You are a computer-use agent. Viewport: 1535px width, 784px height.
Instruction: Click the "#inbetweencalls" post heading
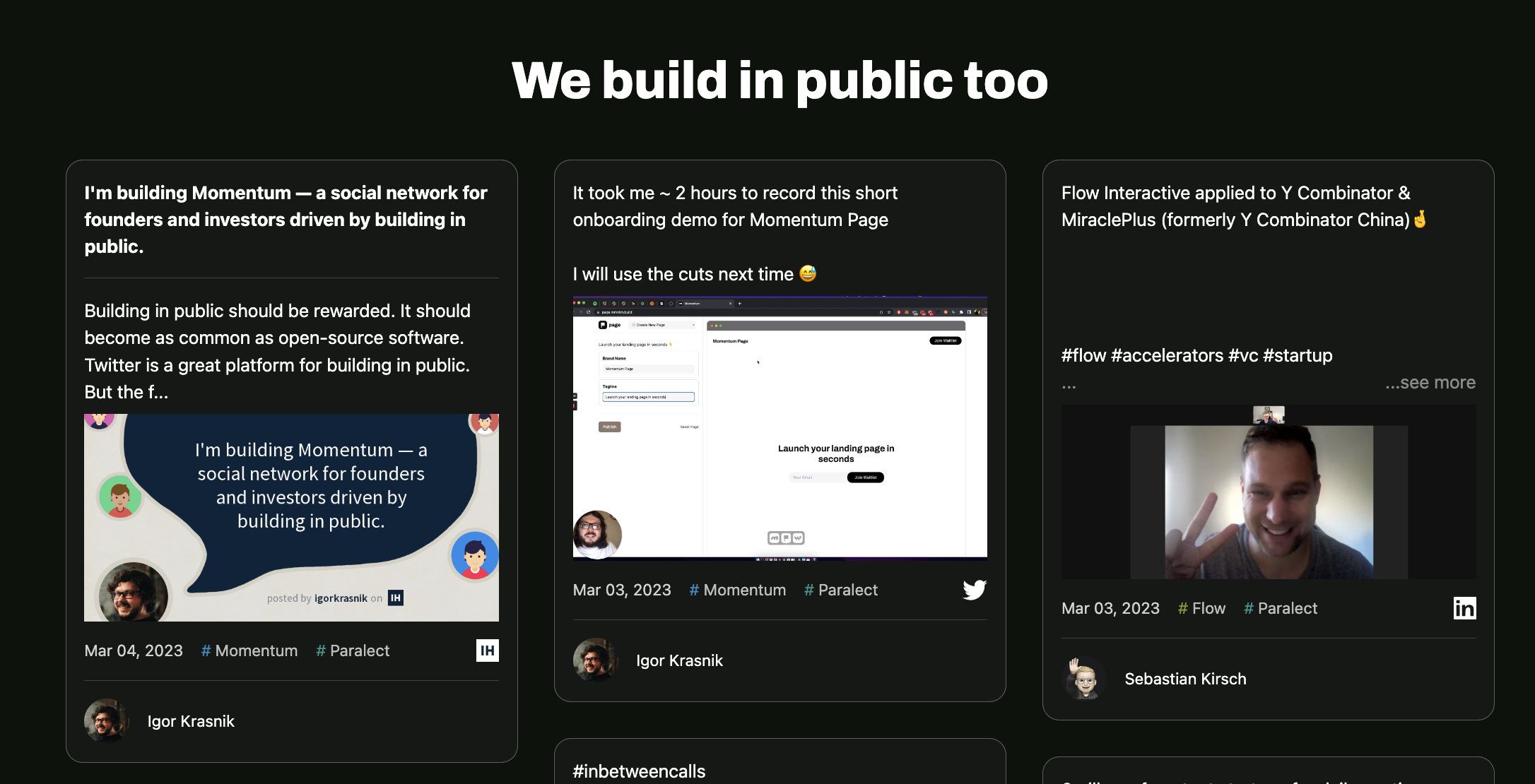[x=639, y=771]
